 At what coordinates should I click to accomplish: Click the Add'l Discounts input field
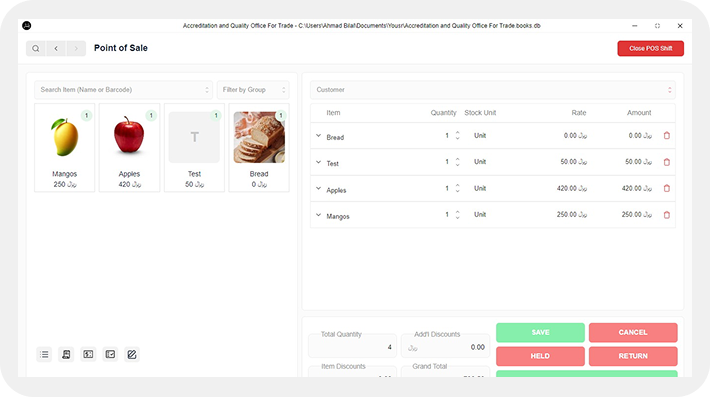point(446,346)
